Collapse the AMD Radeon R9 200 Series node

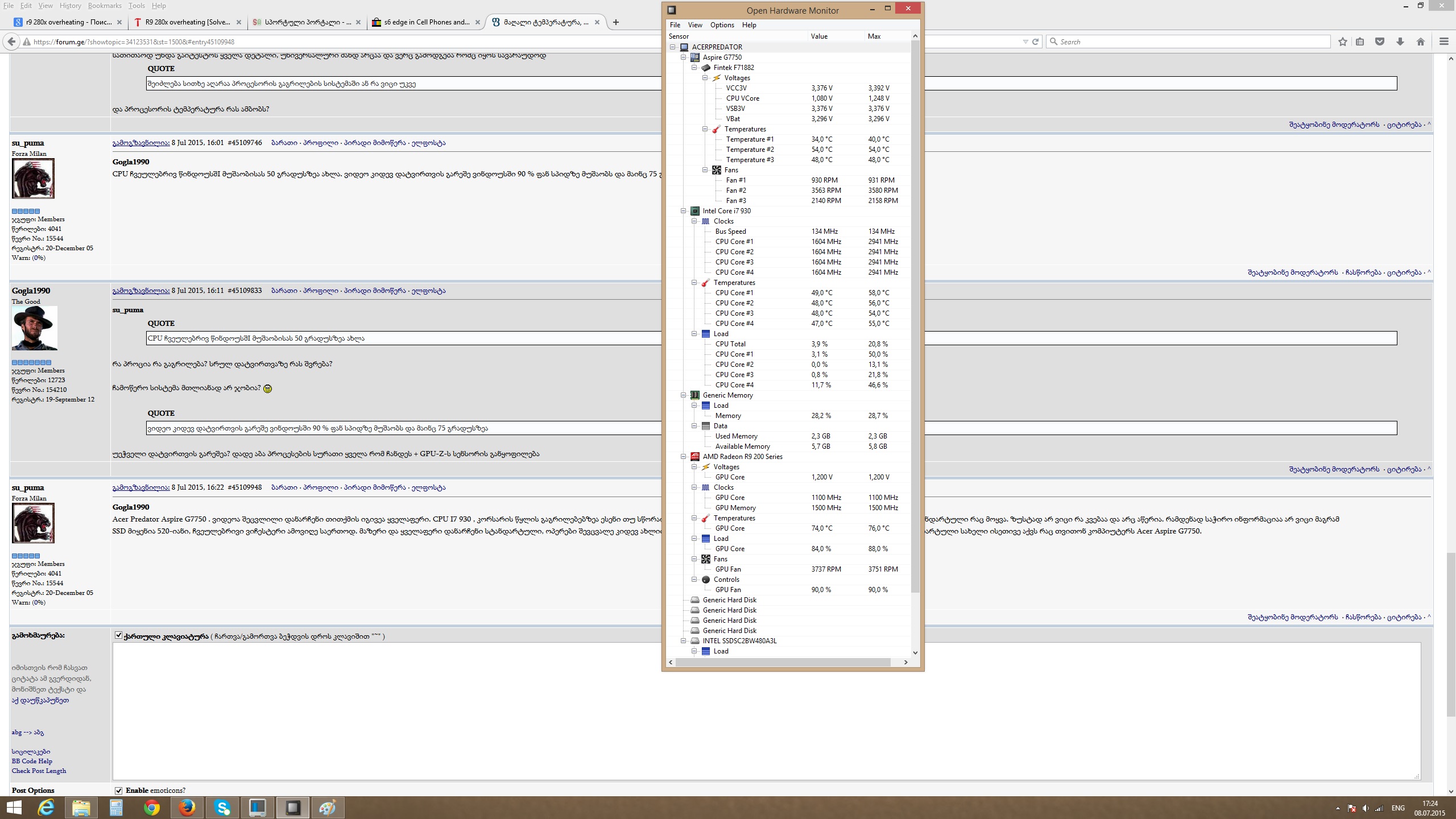pos(684,457)
